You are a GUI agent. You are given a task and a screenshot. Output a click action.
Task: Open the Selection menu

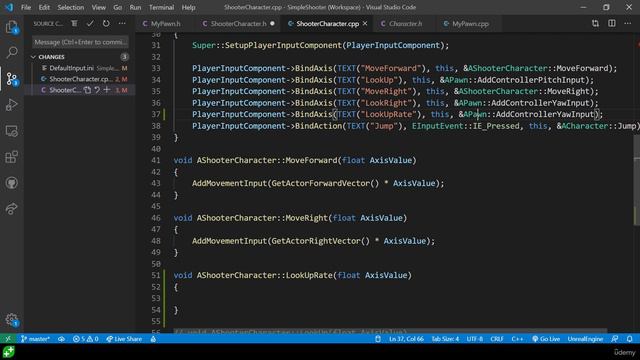71,7
